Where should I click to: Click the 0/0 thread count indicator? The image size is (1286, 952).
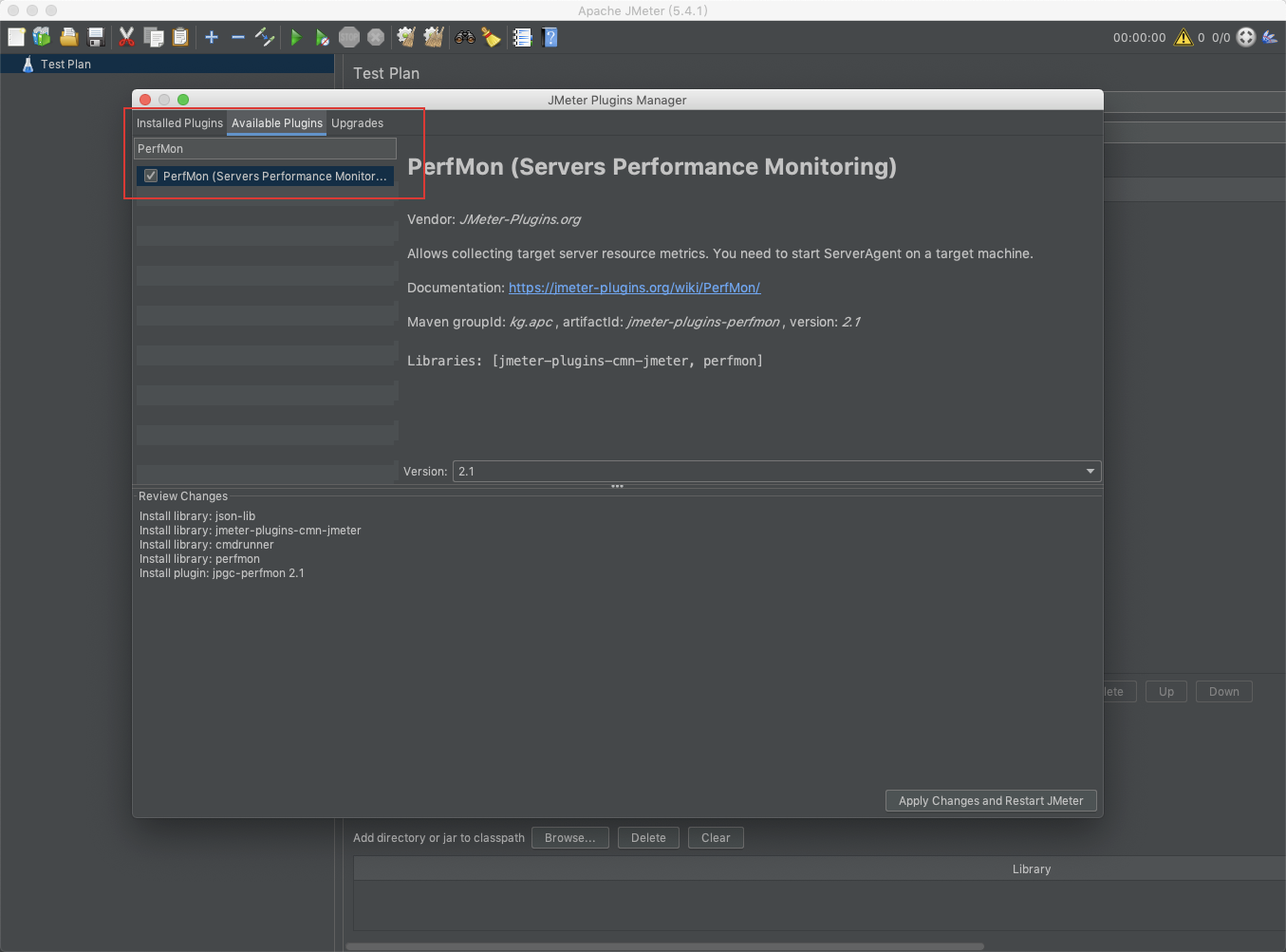point(1221,38)
